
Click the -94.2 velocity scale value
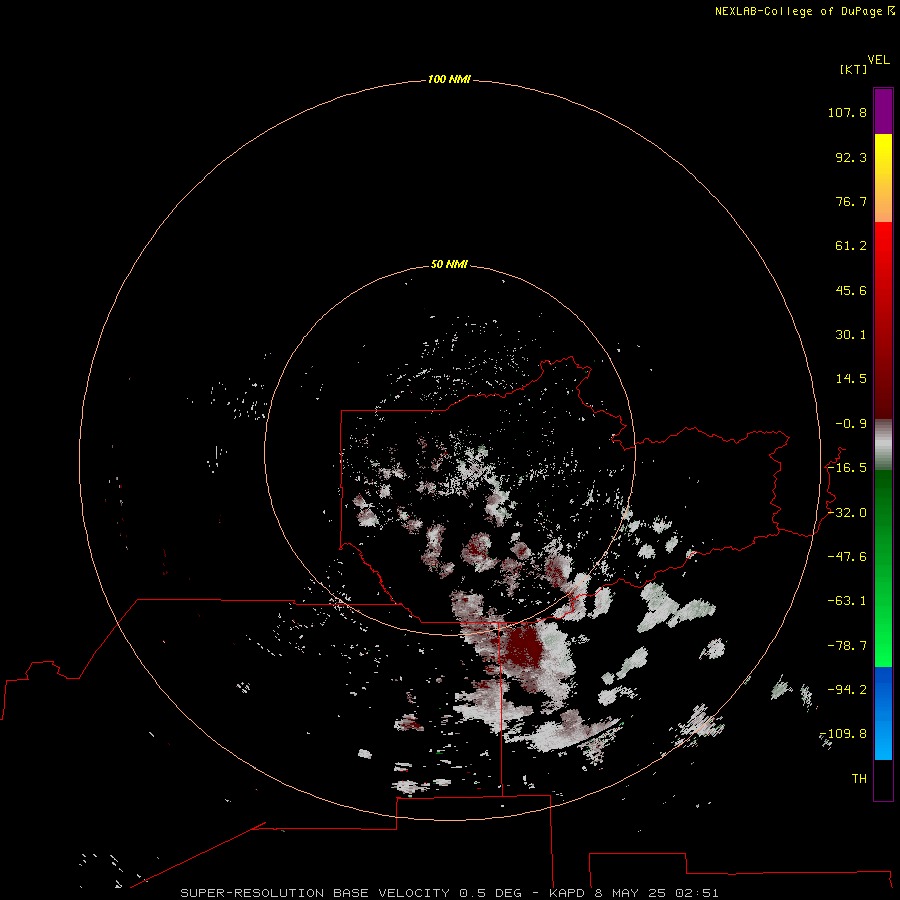pyautogui.click(x=847, y=690)
